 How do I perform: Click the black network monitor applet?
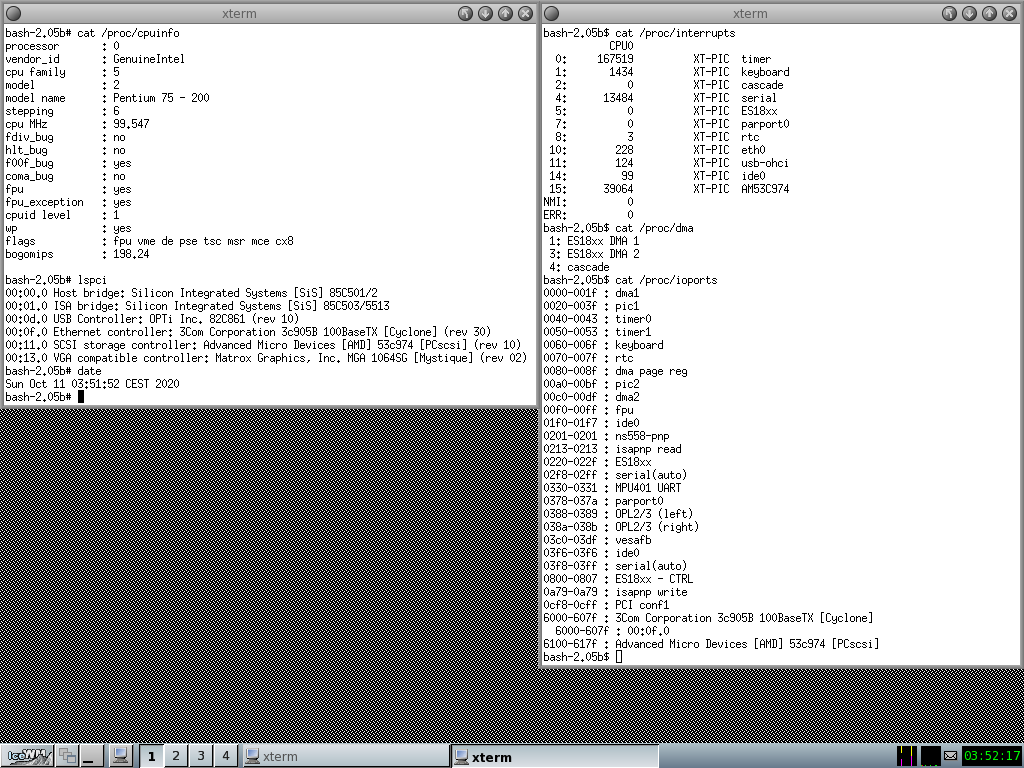coord(930,756)
